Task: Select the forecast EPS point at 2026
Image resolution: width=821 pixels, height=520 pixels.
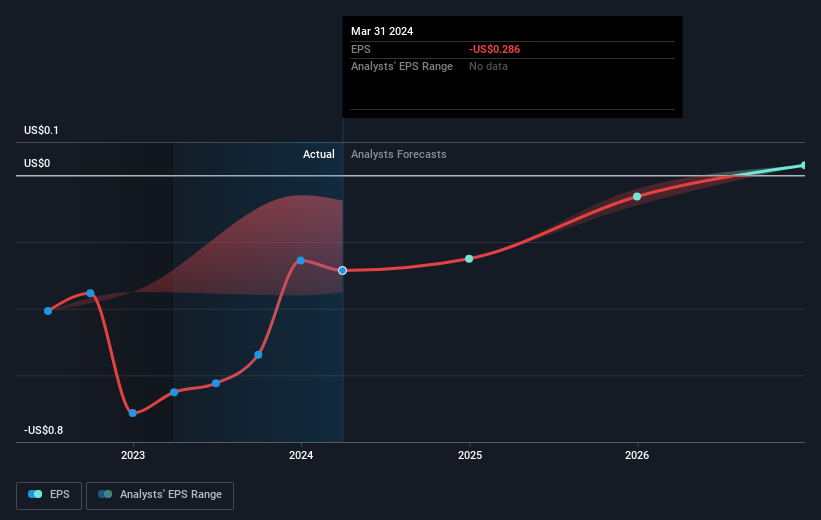Action: click(637, 196)
